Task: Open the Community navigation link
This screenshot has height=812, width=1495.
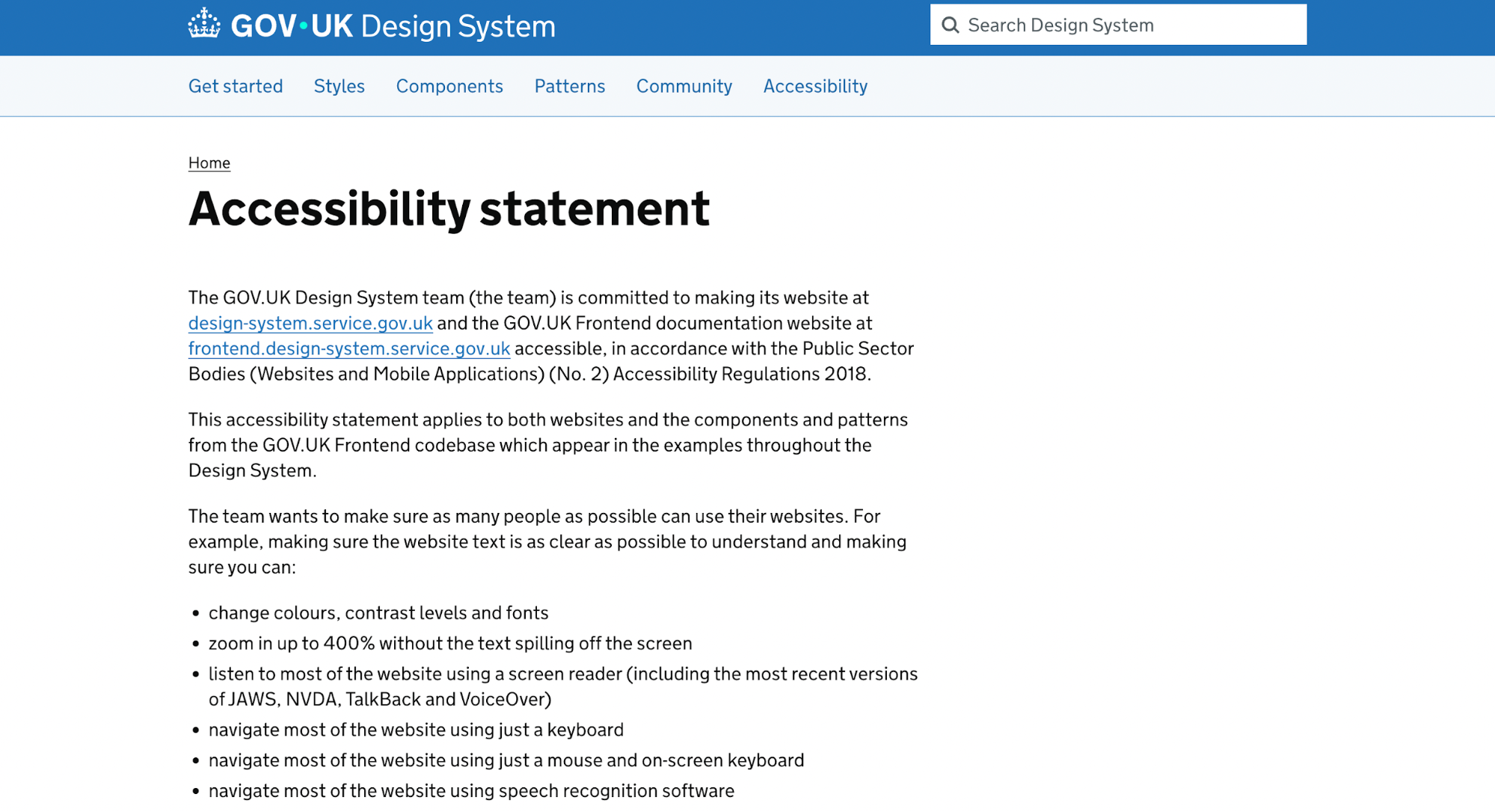Action: point(684,86)
